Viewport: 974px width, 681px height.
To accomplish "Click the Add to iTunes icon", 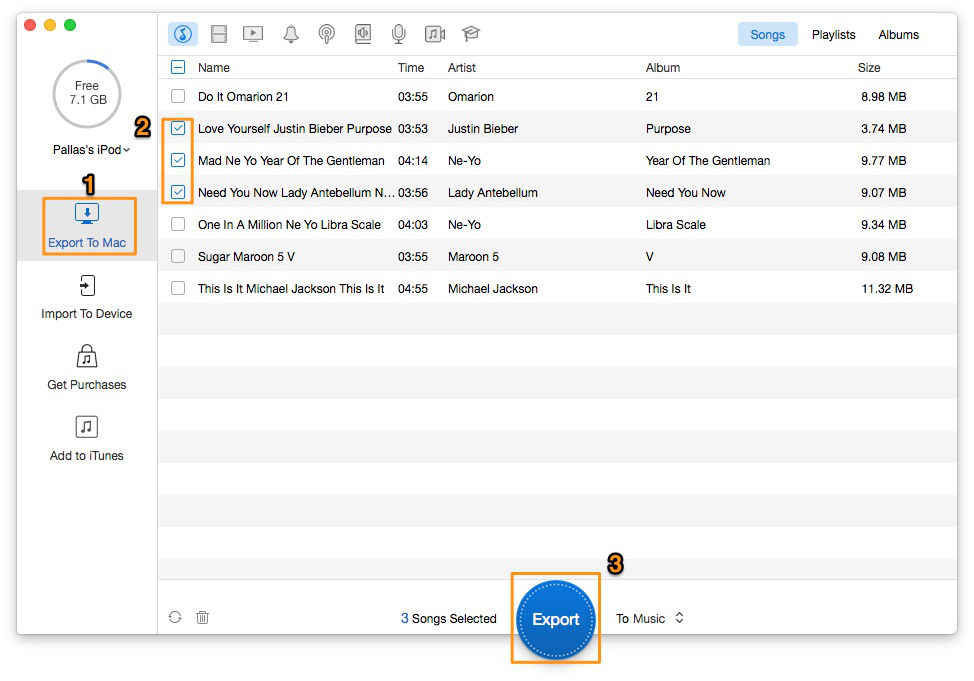I will pos(87,427).
